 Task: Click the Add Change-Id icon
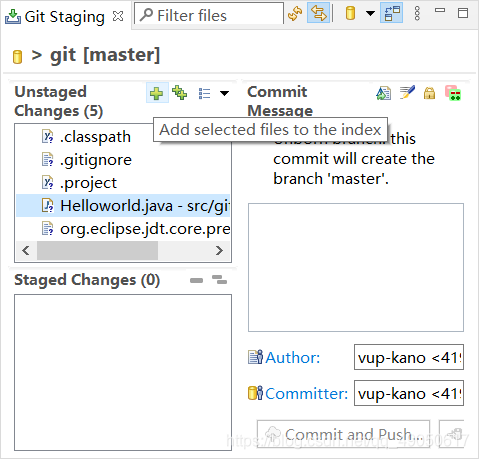pos(453,93)
